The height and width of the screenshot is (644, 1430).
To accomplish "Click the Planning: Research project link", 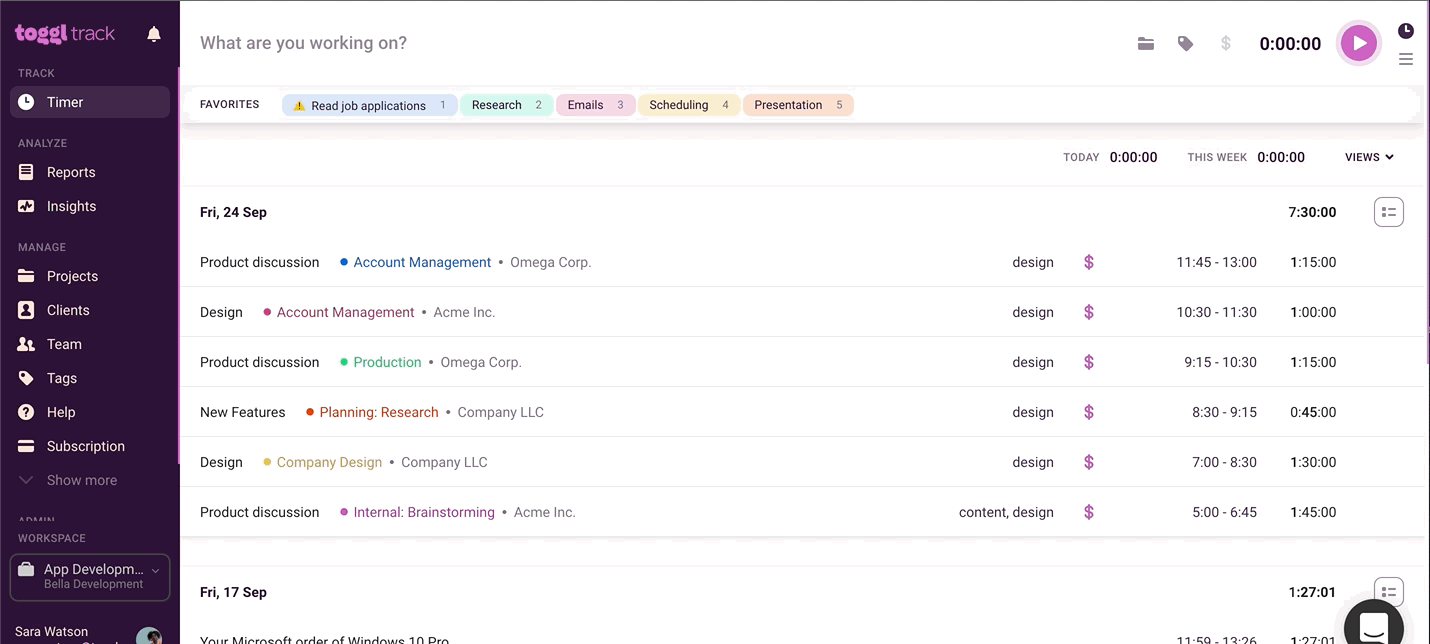I will (378, 412).
